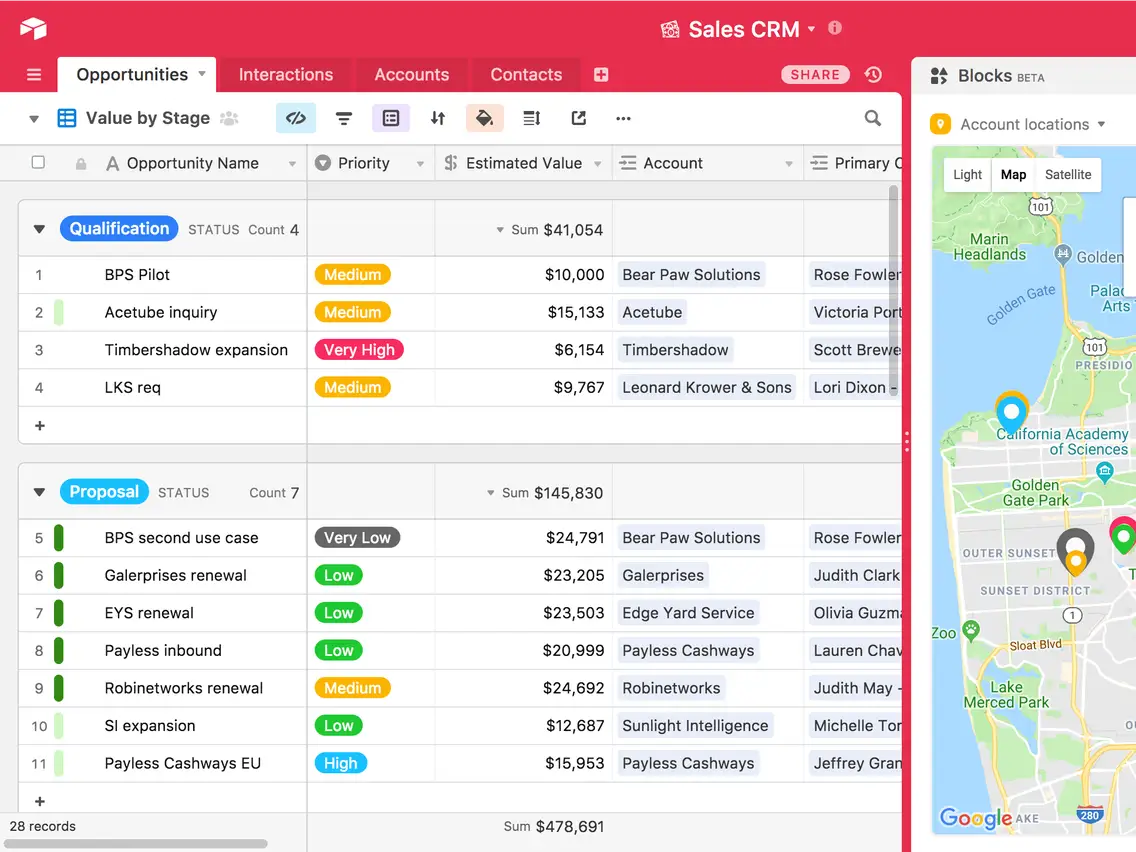1136x852 pixels.
Task: Click the row height adjustment icon
Action: pos(531,118)
